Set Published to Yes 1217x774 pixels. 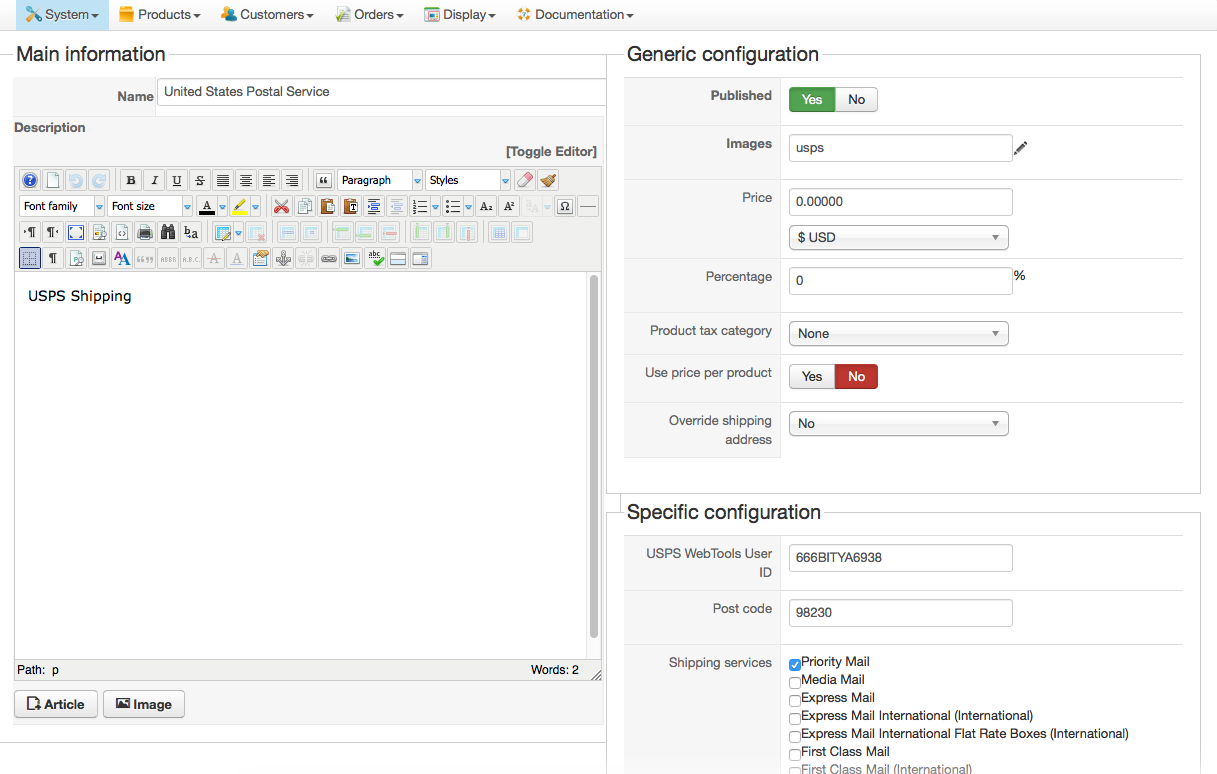pyautogui.click(x=812, y=99)
